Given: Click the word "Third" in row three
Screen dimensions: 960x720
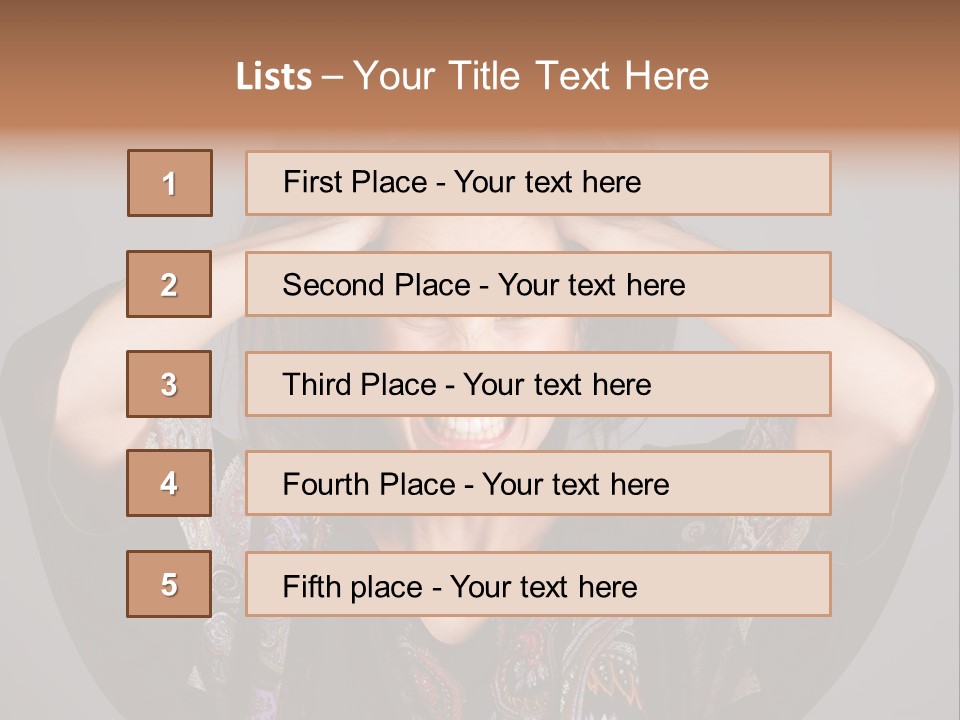Looking at the screenshot, I should coord(320,385).
